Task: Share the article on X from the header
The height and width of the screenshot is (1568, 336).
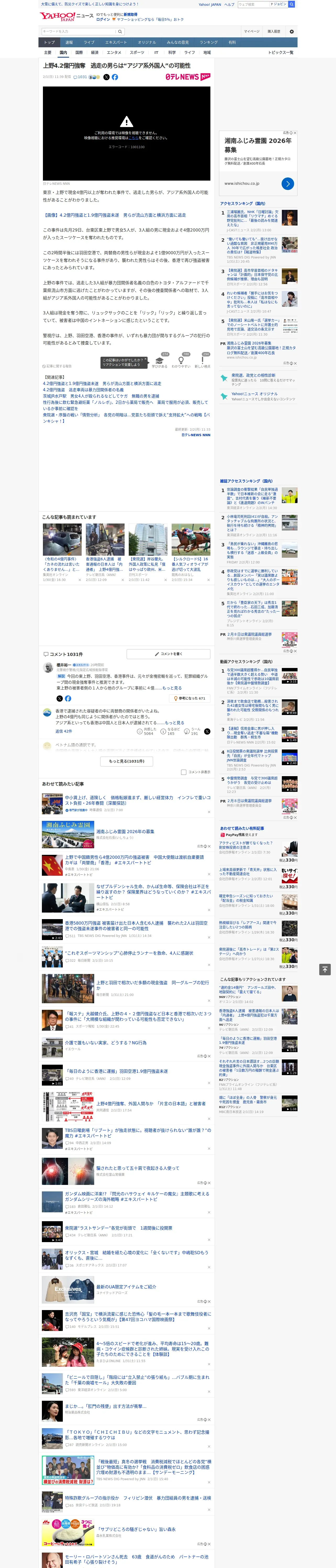Action: tap(106, 77)
